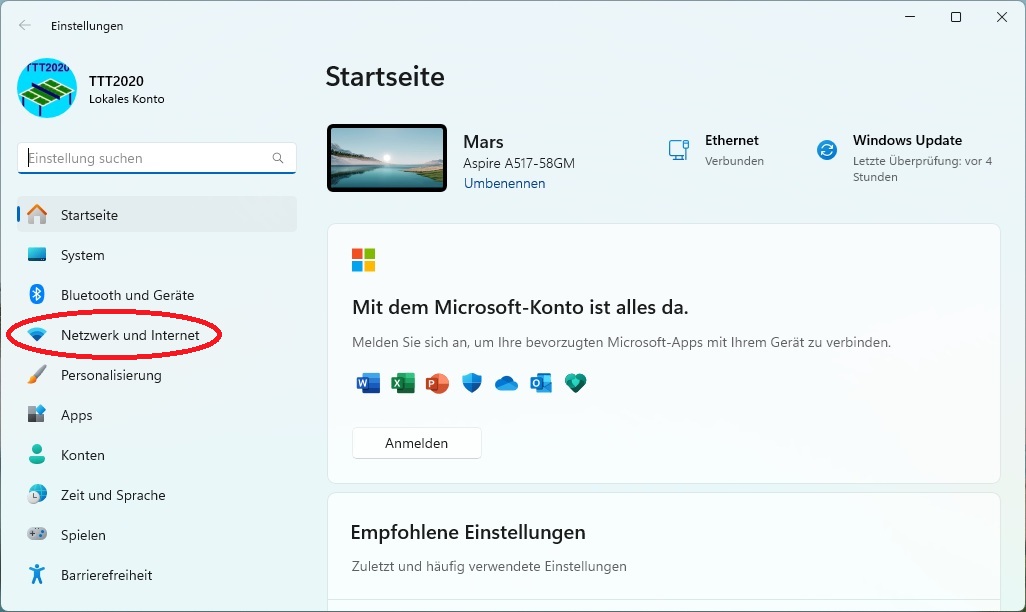
Task: Click the Konten person icon
Action: (37, 454)
